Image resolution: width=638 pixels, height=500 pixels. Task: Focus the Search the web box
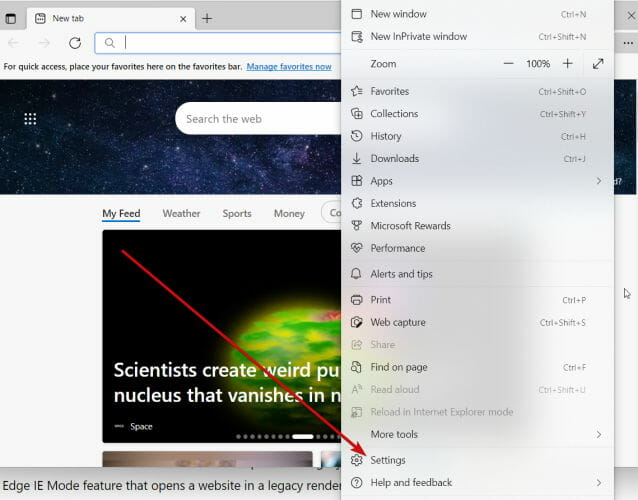tap(258, 118)
